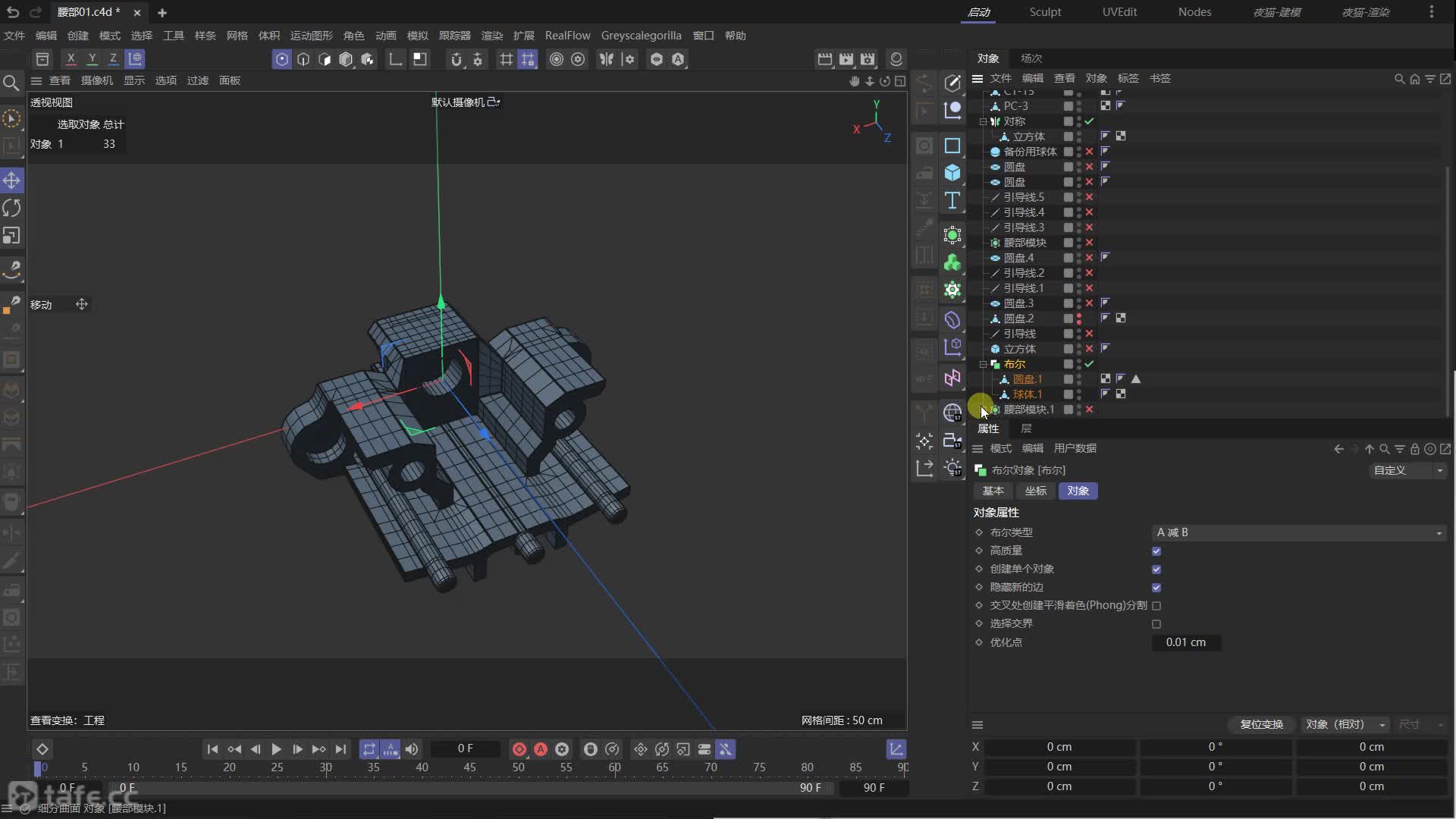
Task: Open the layout options three-dot menu
Action: [1431, 12]
